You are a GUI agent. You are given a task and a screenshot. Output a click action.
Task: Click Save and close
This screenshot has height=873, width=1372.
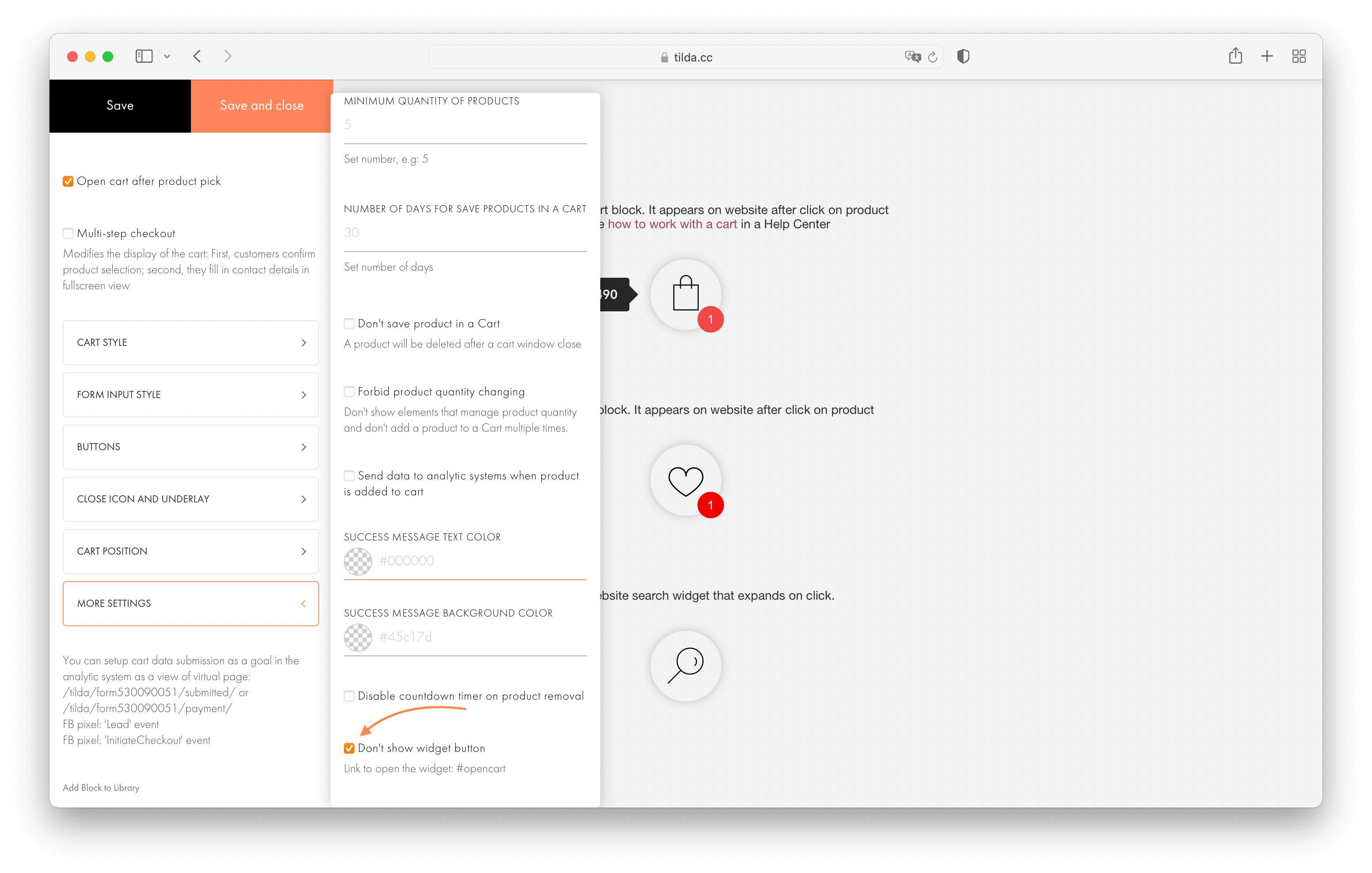(262, 106)
